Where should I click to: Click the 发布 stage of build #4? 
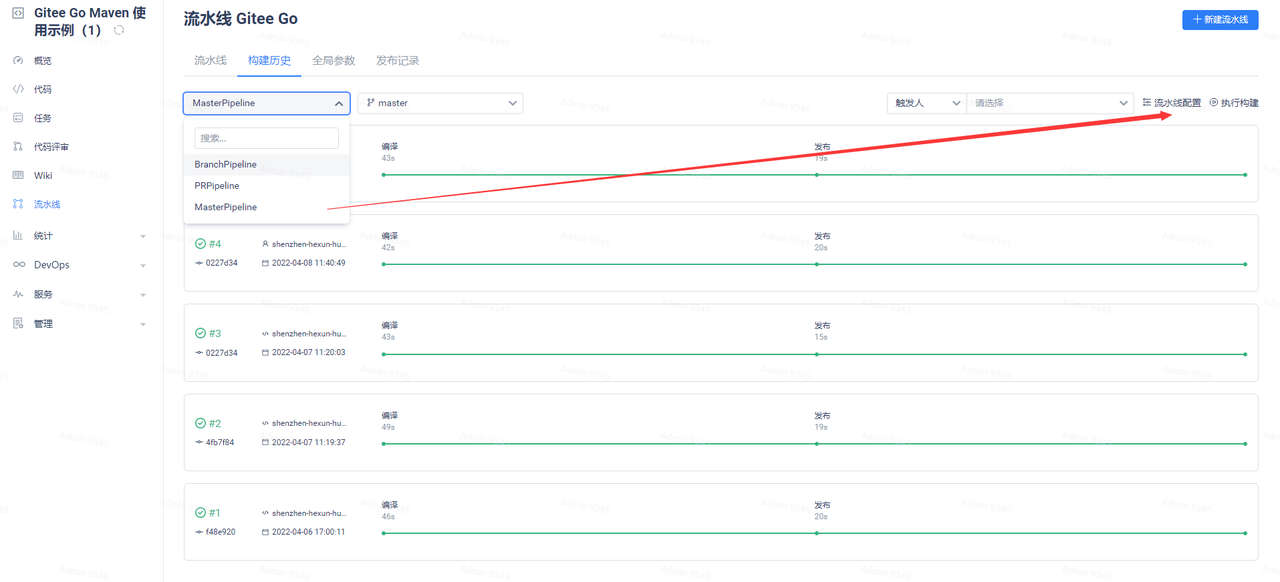(822, 236)
